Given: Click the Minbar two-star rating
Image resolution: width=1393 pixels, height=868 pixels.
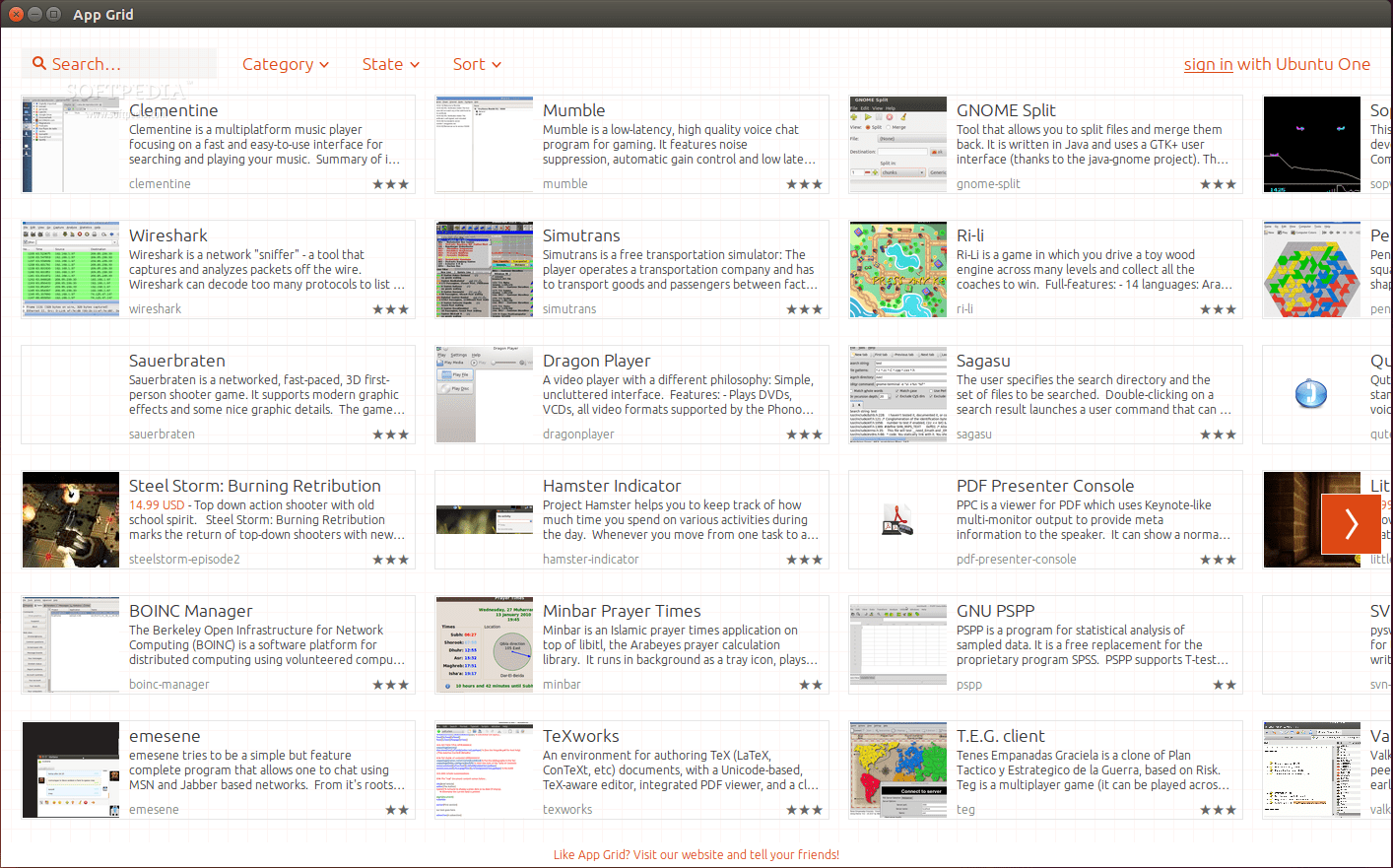Looking at the screenshot, I should tap(811, 685).
